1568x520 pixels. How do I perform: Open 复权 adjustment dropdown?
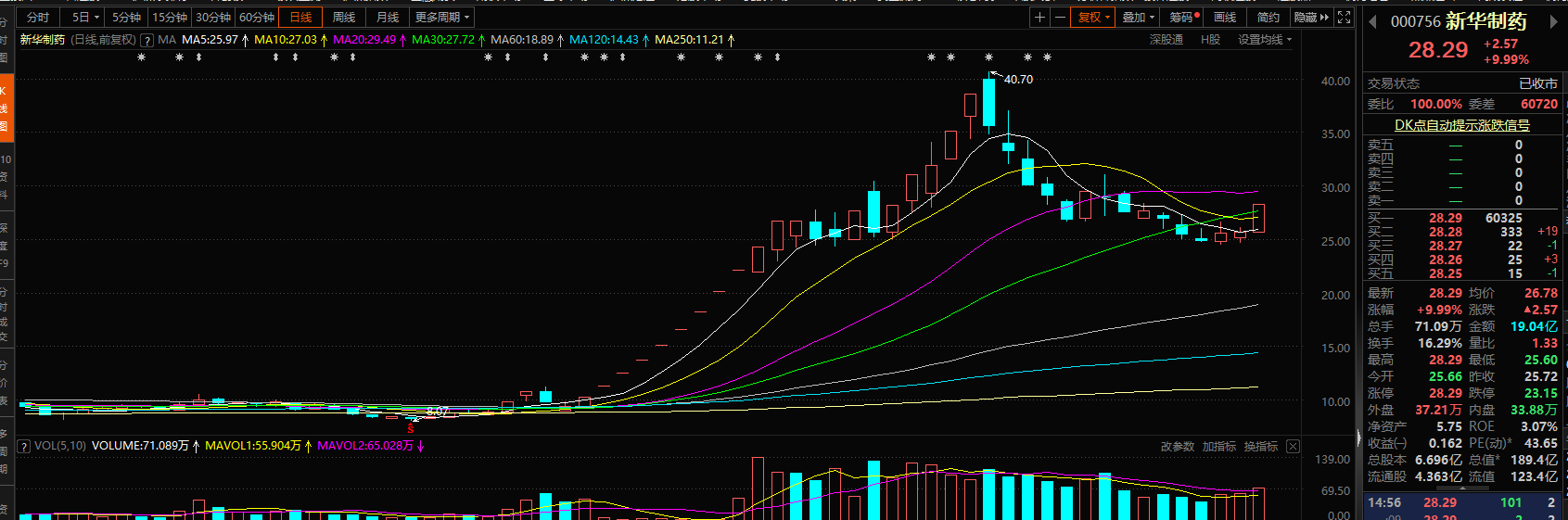(x=1094, y=18)
